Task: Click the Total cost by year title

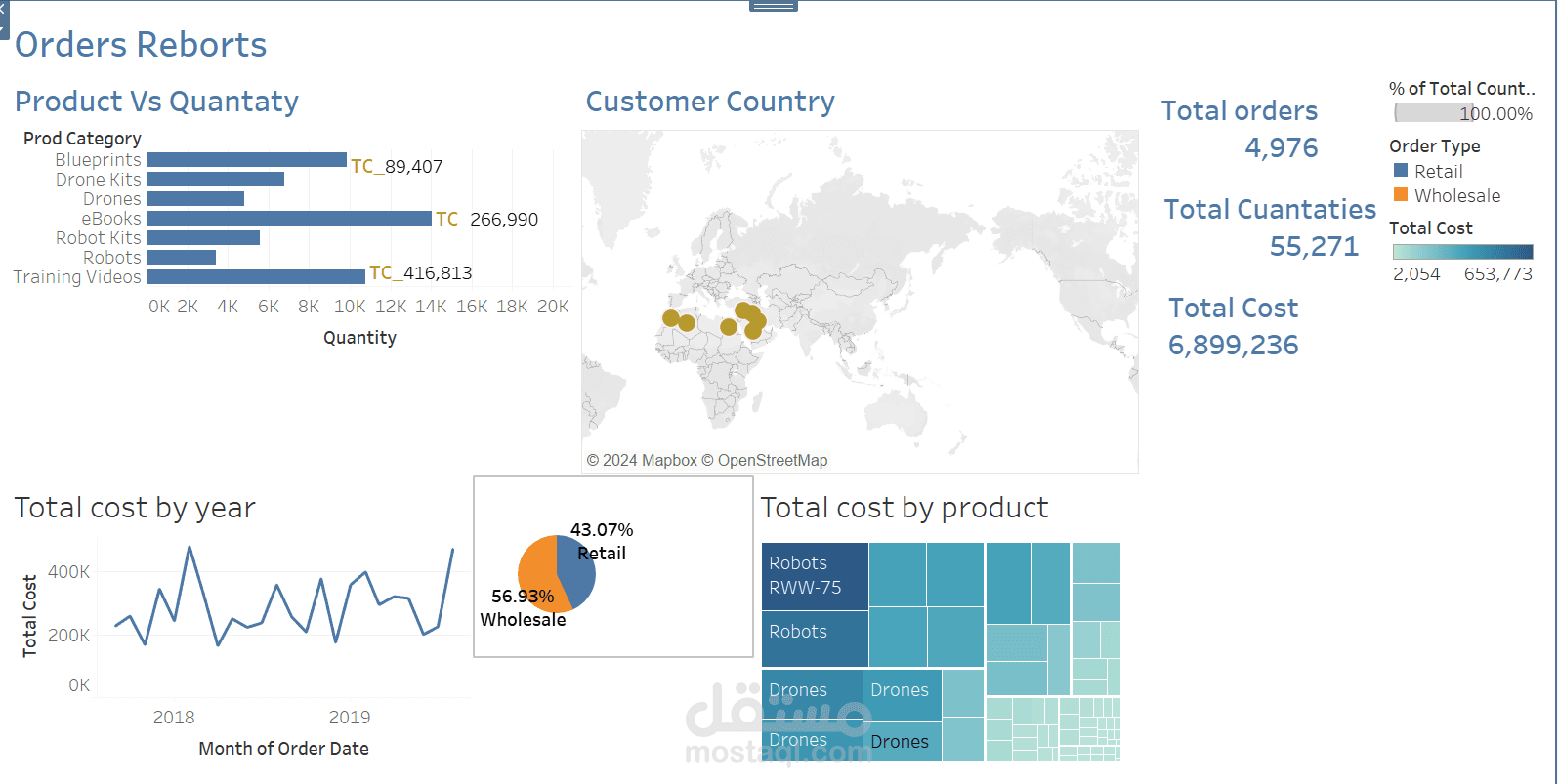Action: (135, 508)
